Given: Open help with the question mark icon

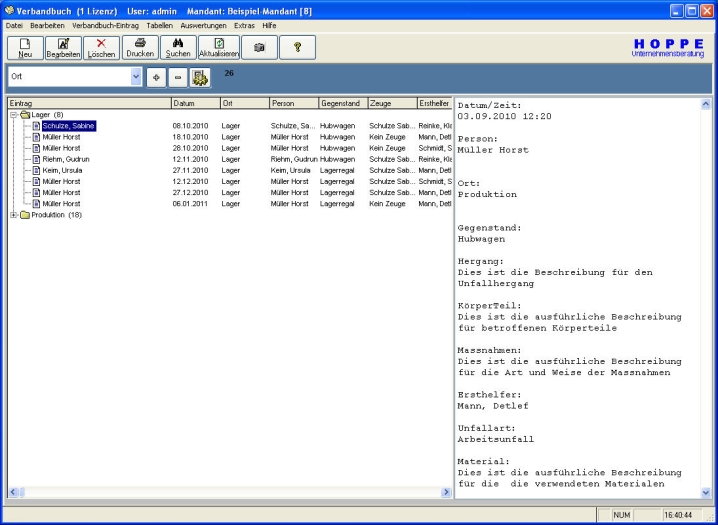Looking at the screenshot, I should tap(297, 47).
